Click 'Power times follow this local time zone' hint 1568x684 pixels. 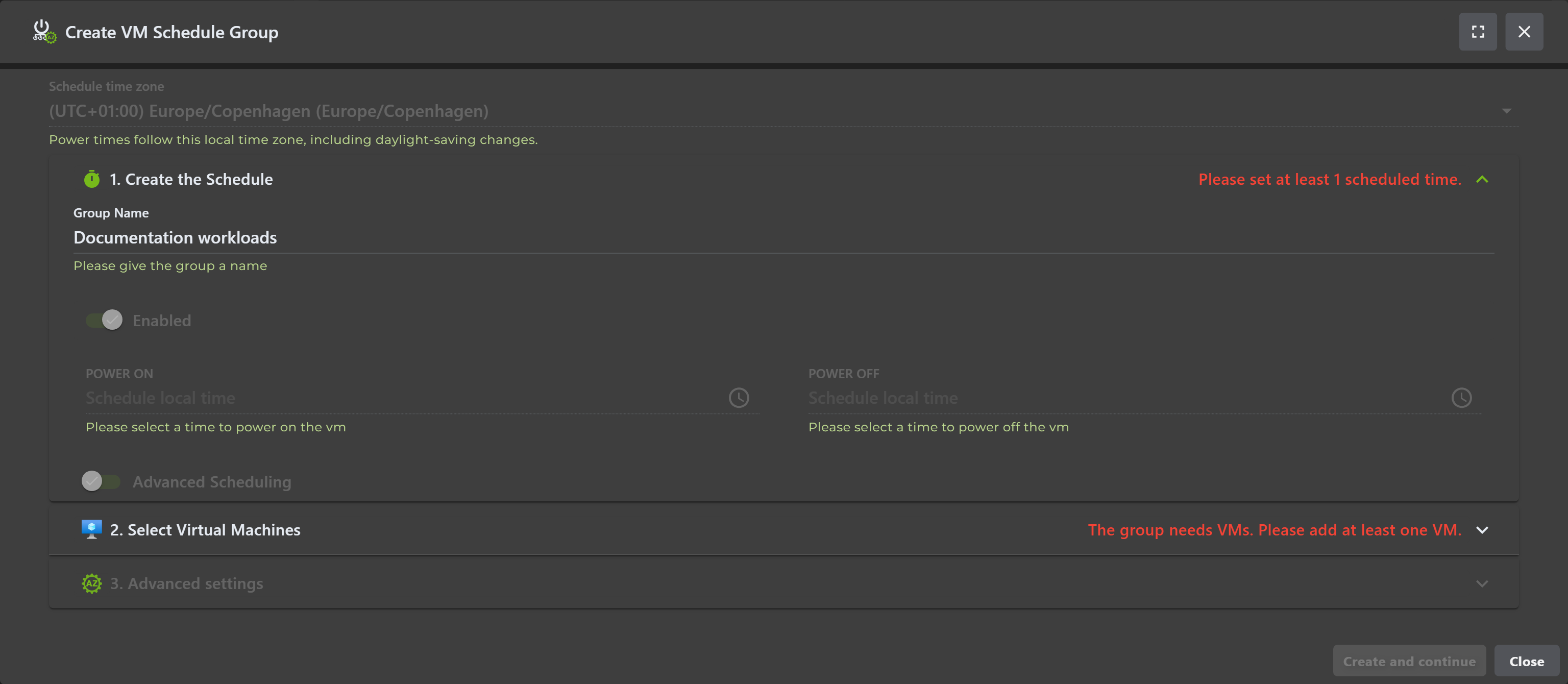click(x=293, y=140)
